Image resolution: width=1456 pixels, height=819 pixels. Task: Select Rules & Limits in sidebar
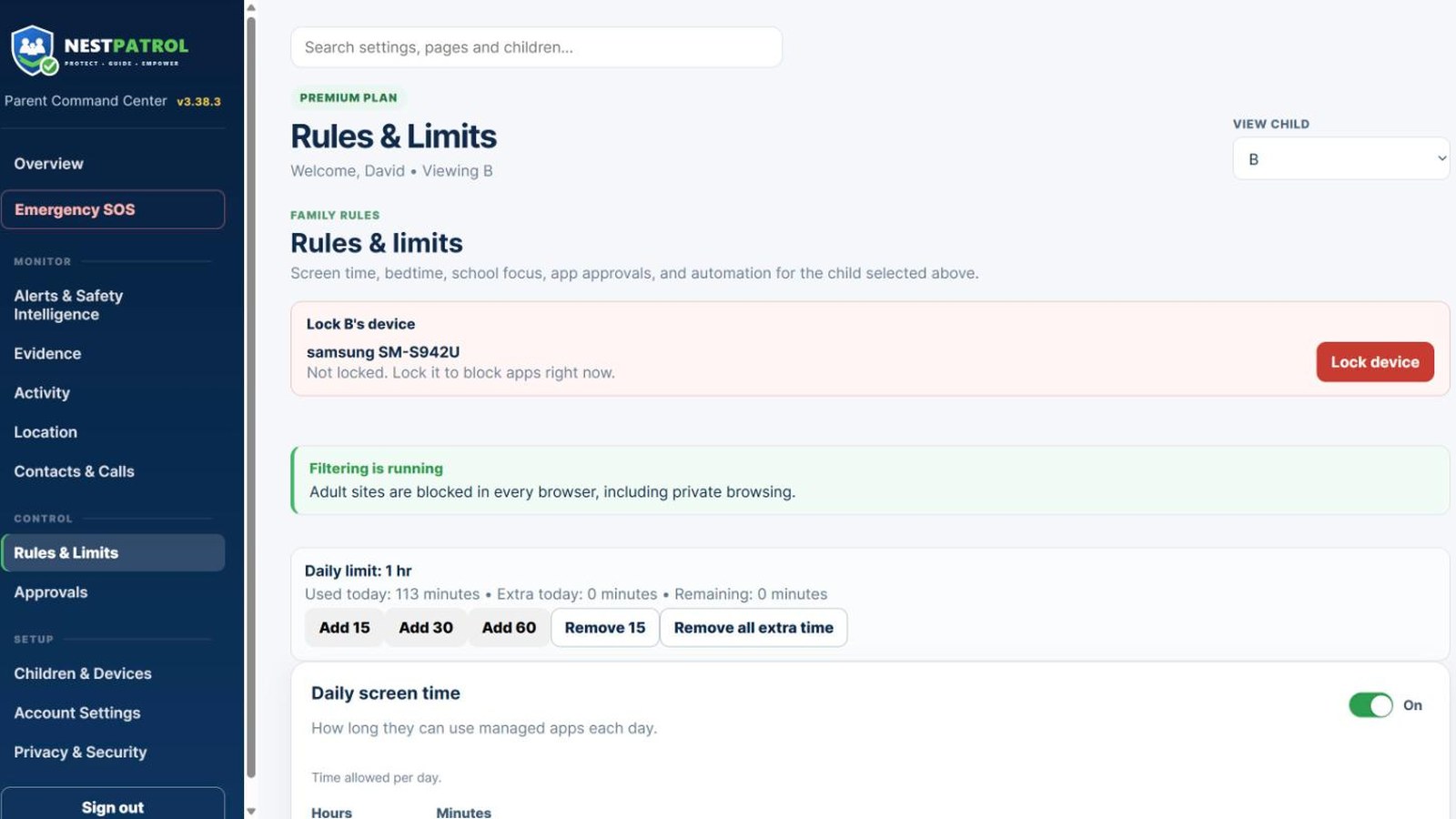[x=113, y=552]
